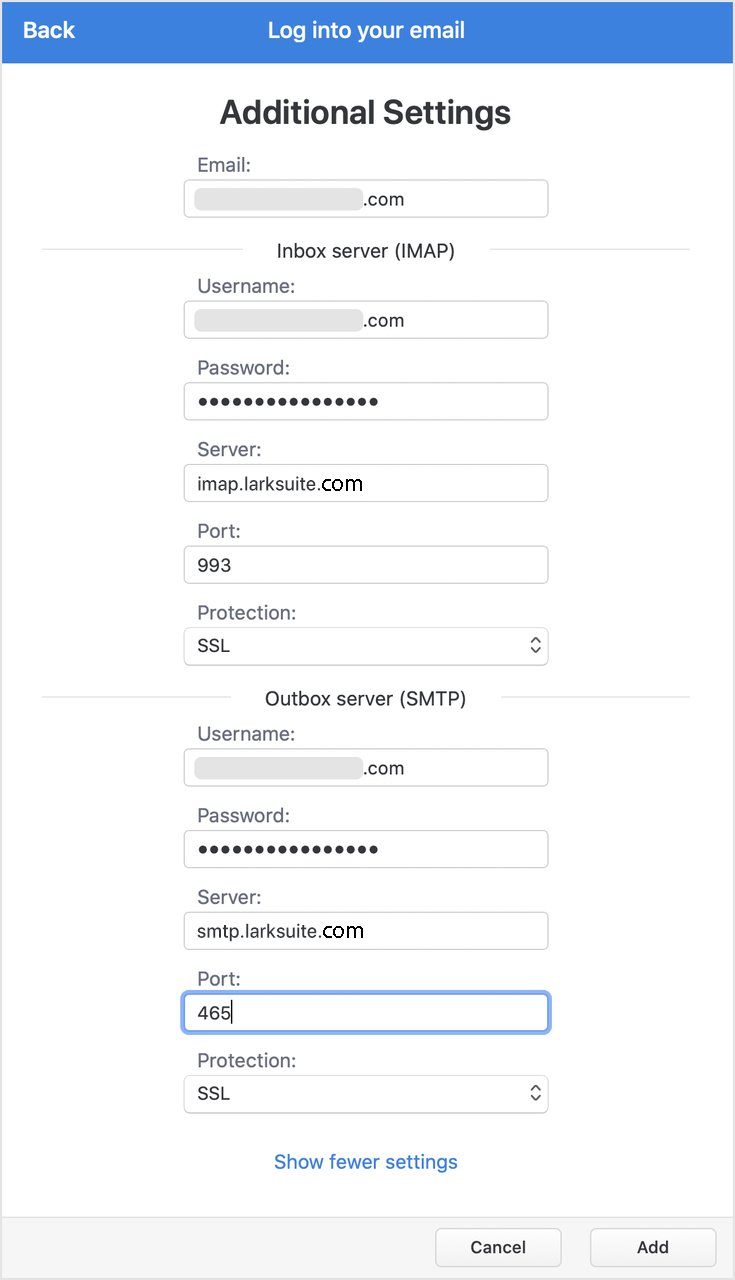Click the imap.larksuite.com Server field
Viewport: 735px width, 1280px height.
[x=366, y=484]
